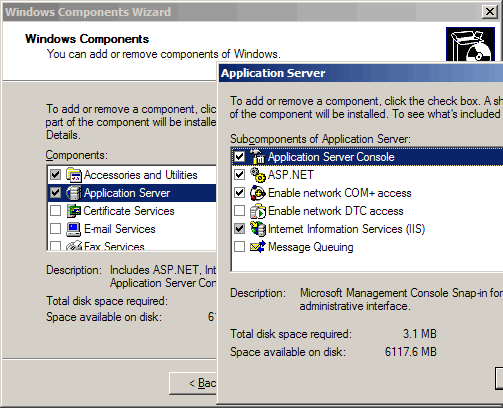
Task: Click the Application Server icon in Components list
Action: click(74, 193)
